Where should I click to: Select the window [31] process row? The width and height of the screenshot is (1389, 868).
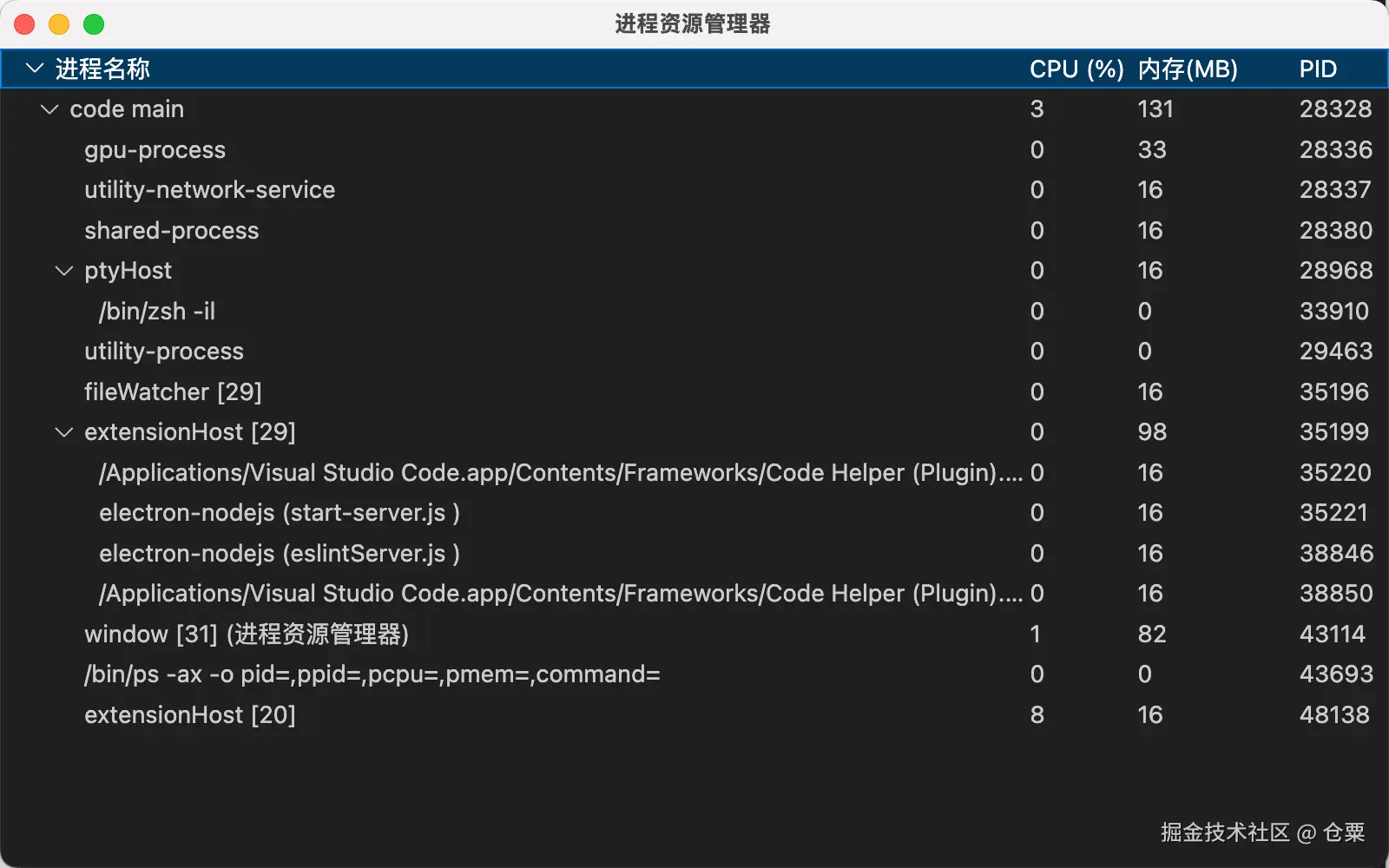coord(694,635)
